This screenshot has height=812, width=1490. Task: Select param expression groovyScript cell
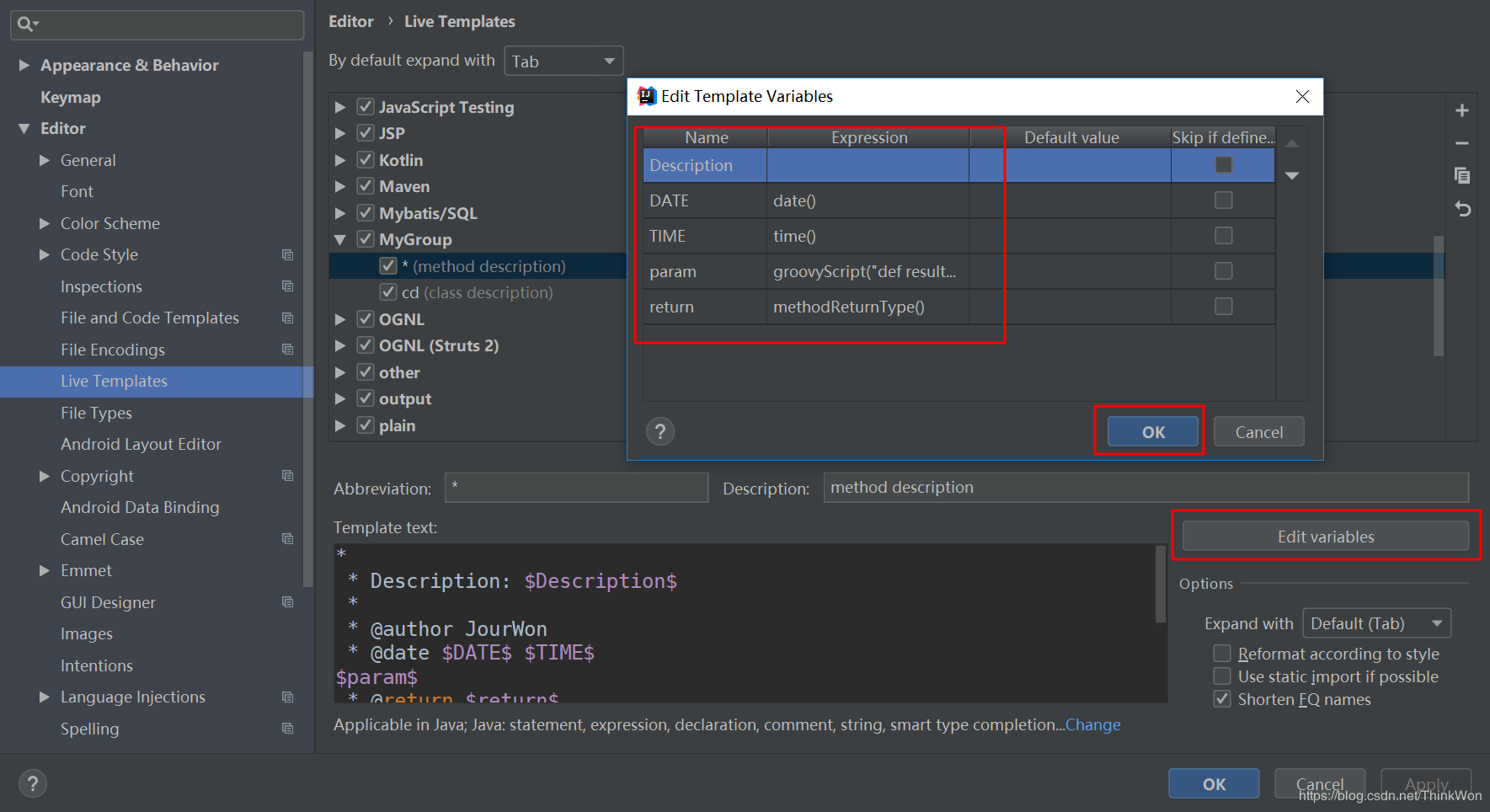coord(868,271)
